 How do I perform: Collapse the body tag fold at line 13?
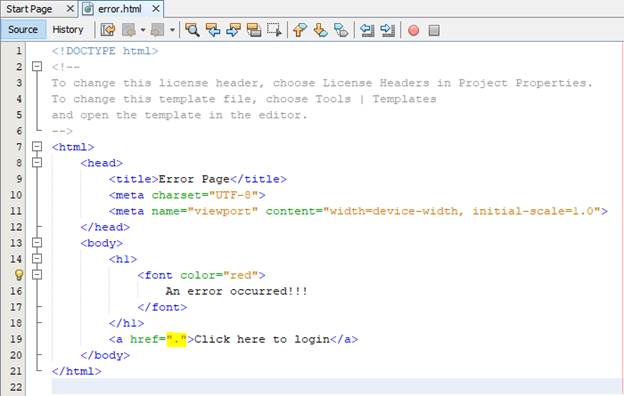click(x=37, y=242)
